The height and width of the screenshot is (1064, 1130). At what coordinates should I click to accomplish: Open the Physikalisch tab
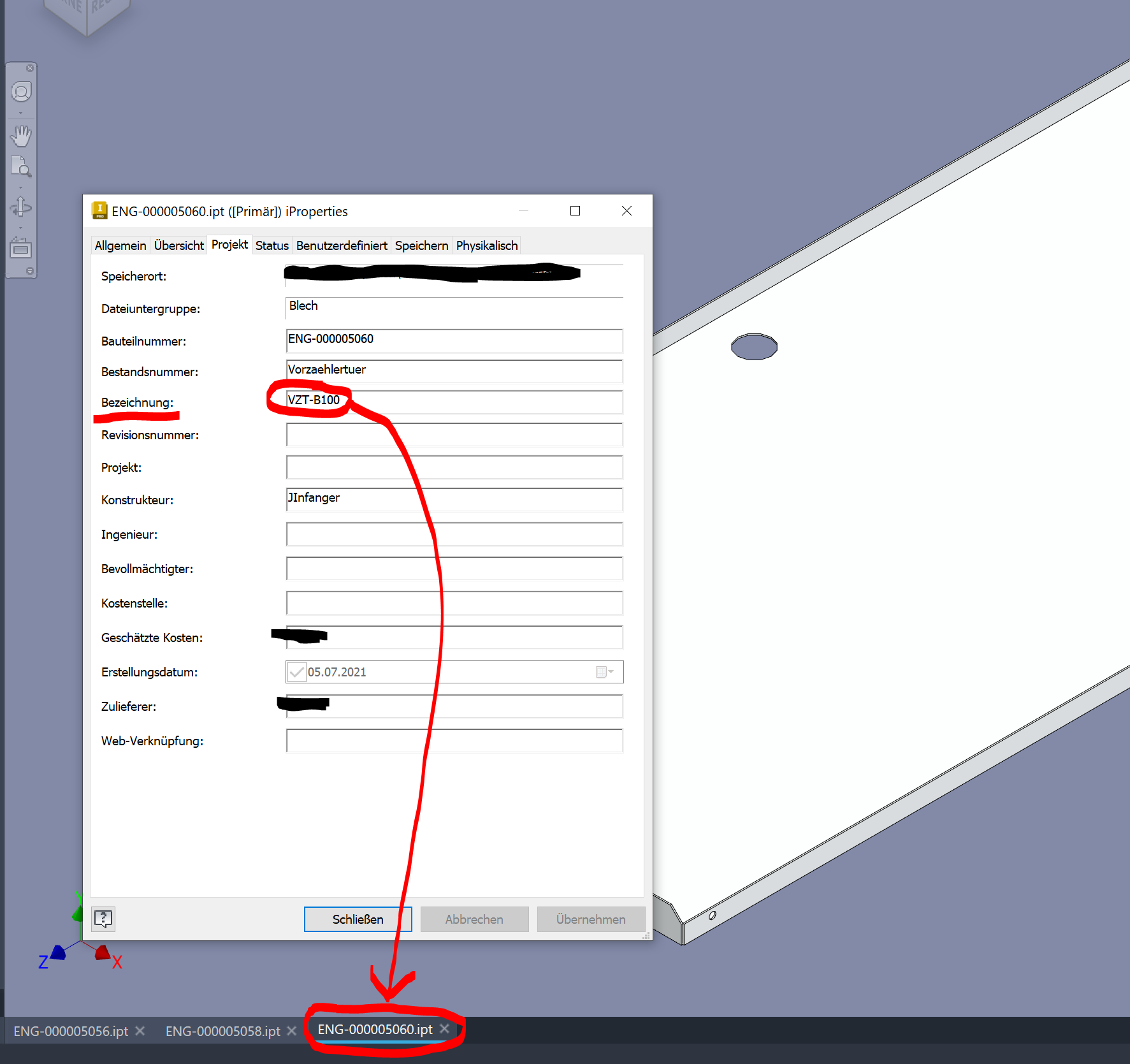click(487, 245)
